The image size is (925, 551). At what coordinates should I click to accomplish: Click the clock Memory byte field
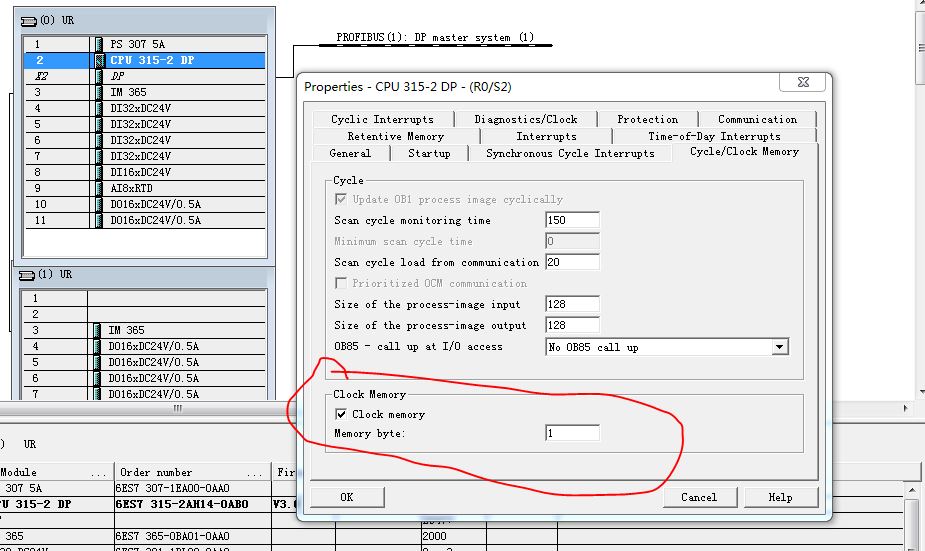(572, 433)
